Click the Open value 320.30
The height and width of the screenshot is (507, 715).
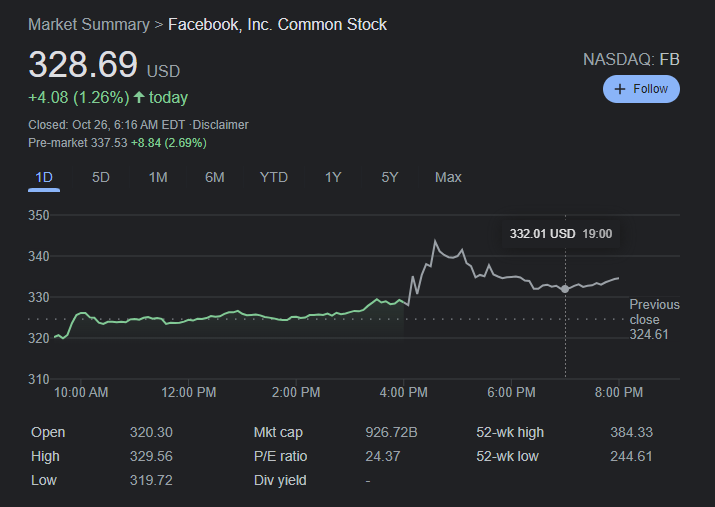[x=151, y=432]
